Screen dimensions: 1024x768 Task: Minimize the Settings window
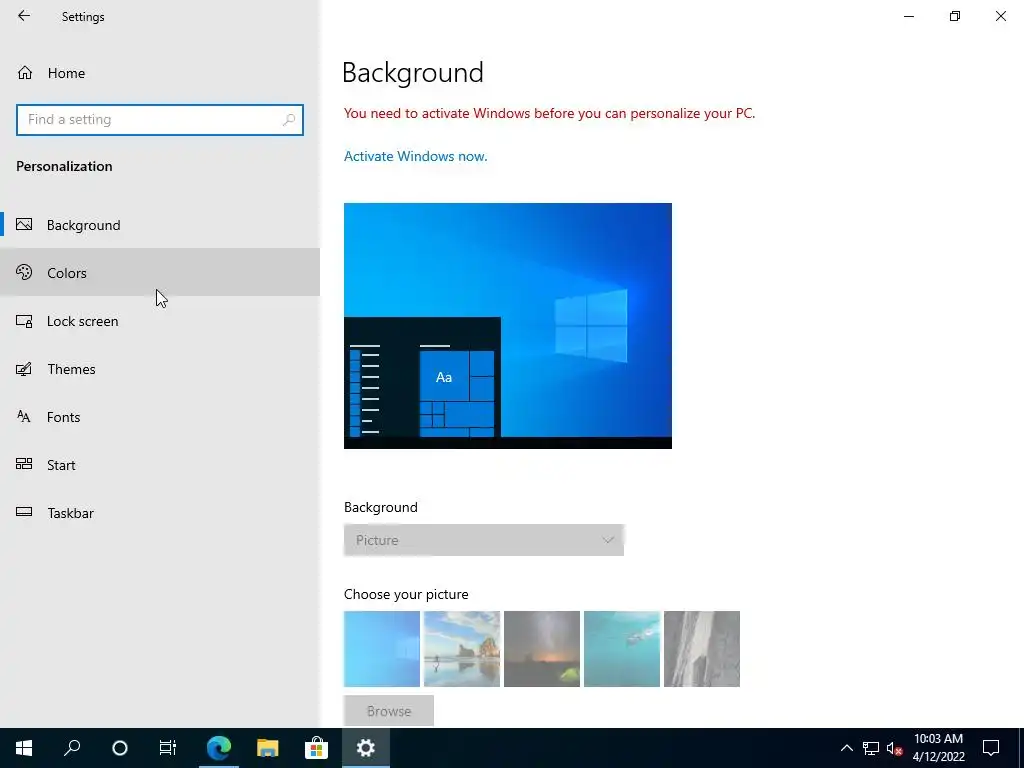[x=908, y=16]
